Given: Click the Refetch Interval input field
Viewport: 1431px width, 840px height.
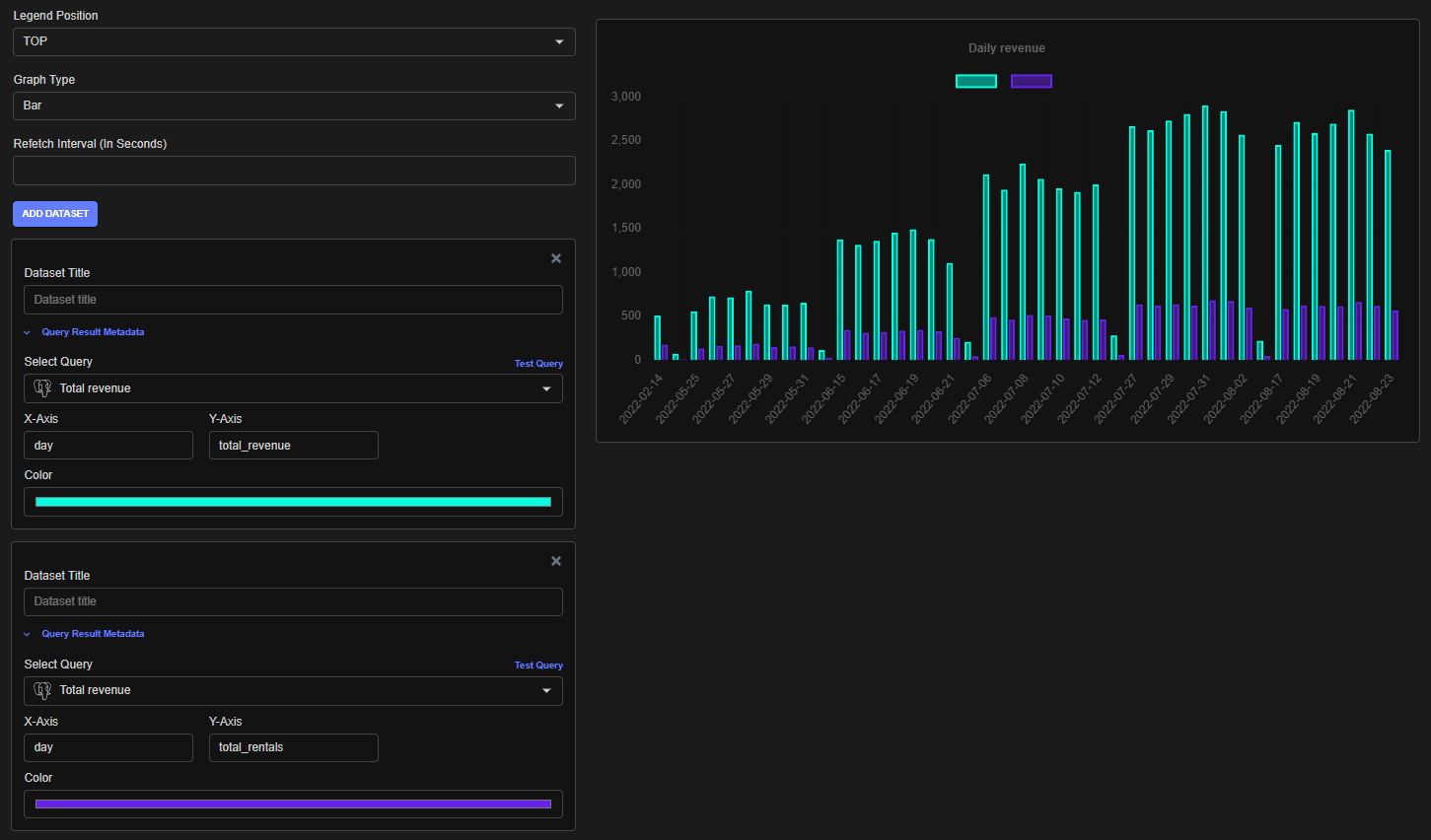Looking at the screenshot, I should 294,171.
